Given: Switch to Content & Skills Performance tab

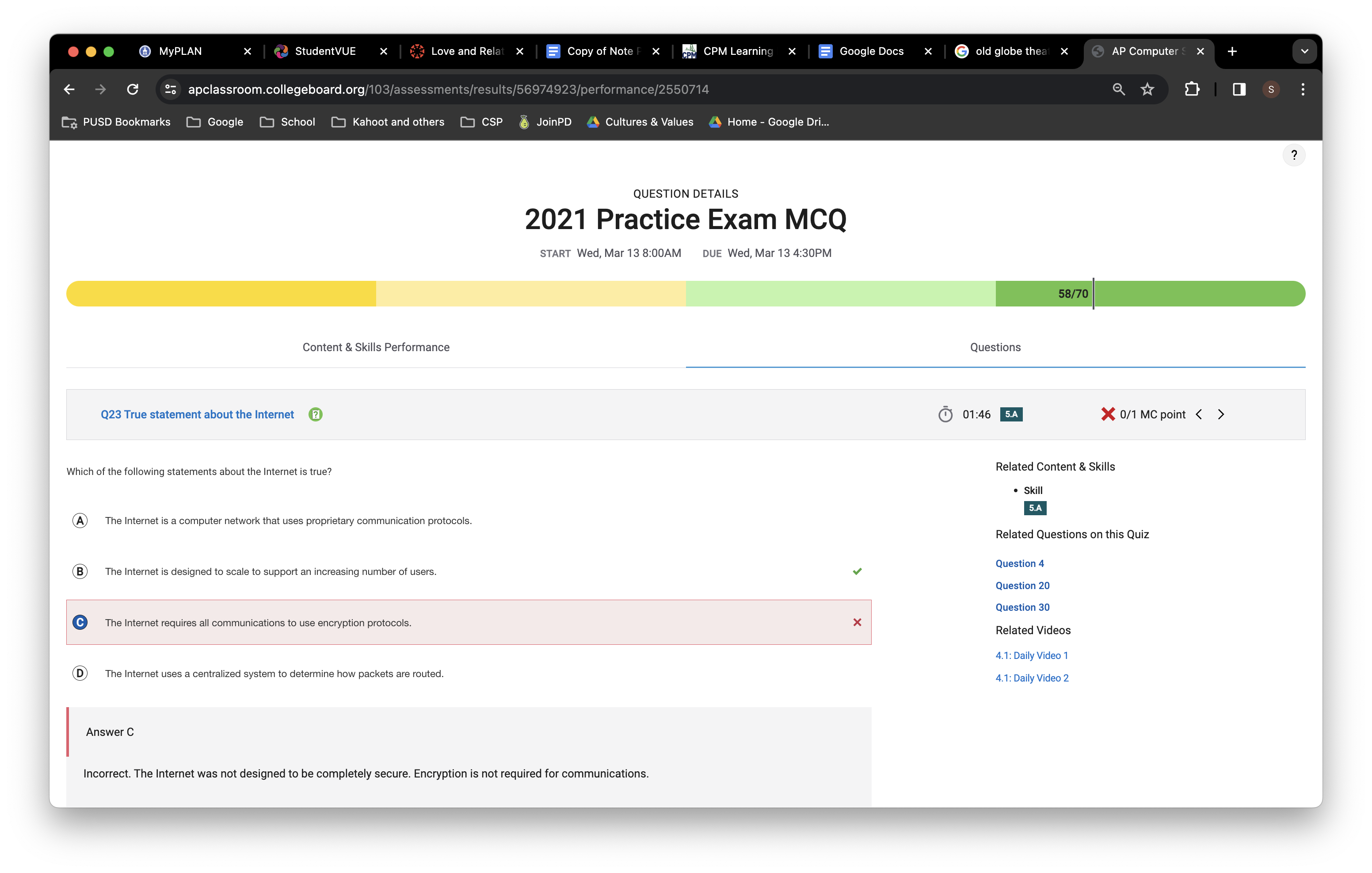Looking at the screenshot, I should 376,347.
